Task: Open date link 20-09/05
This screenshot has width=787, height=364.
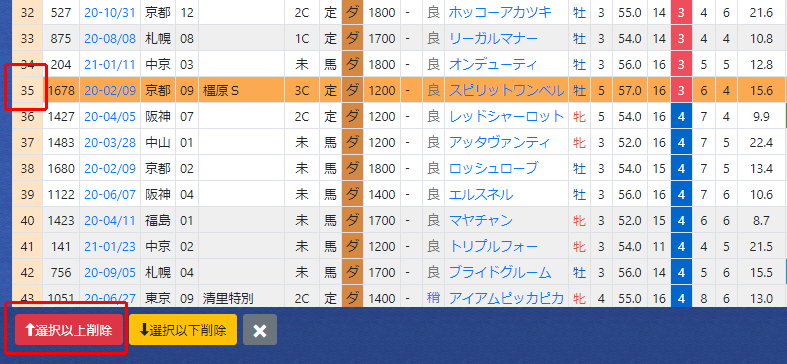Action: click(x=110, y=273)
